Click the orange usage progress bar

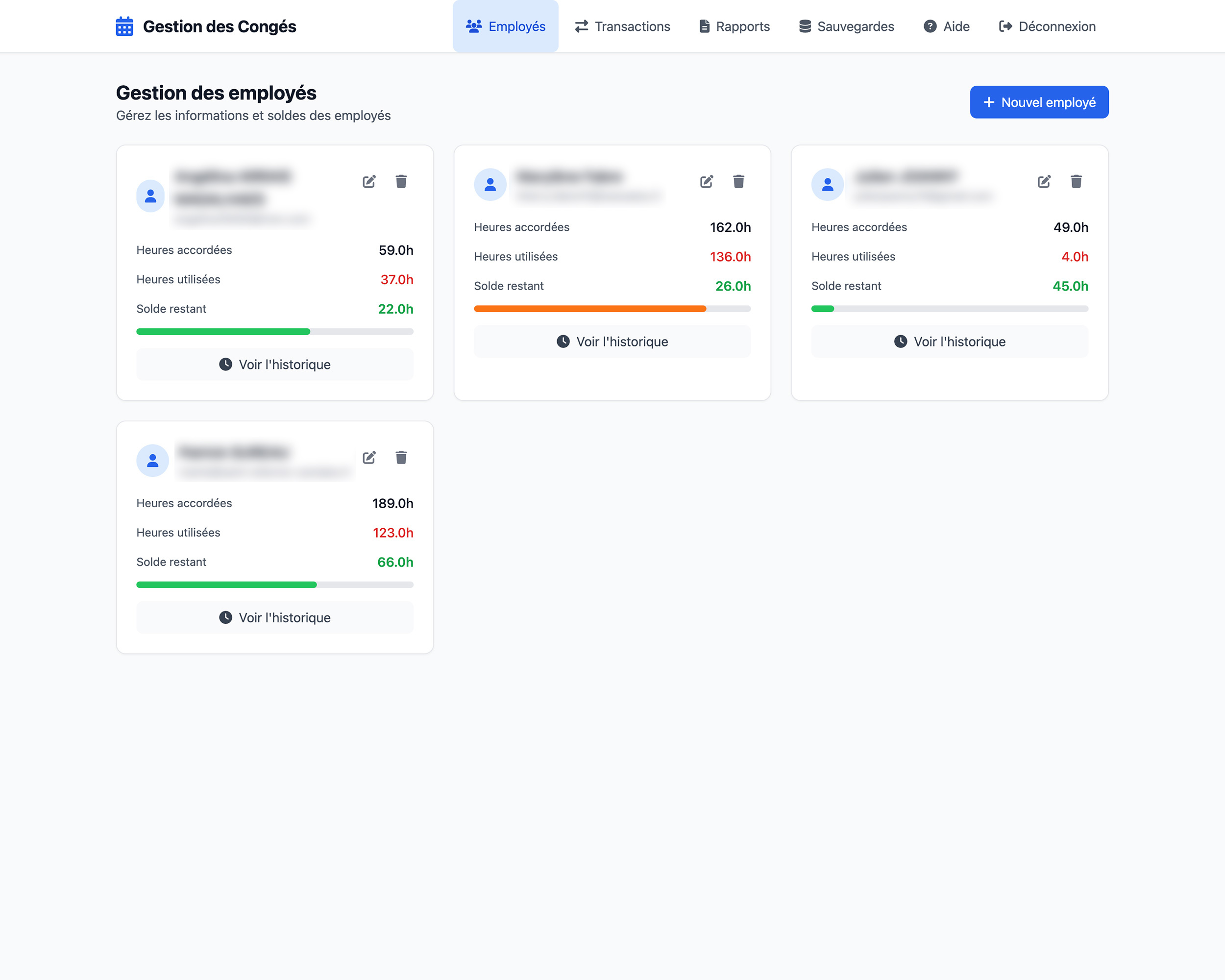(590, 309)
